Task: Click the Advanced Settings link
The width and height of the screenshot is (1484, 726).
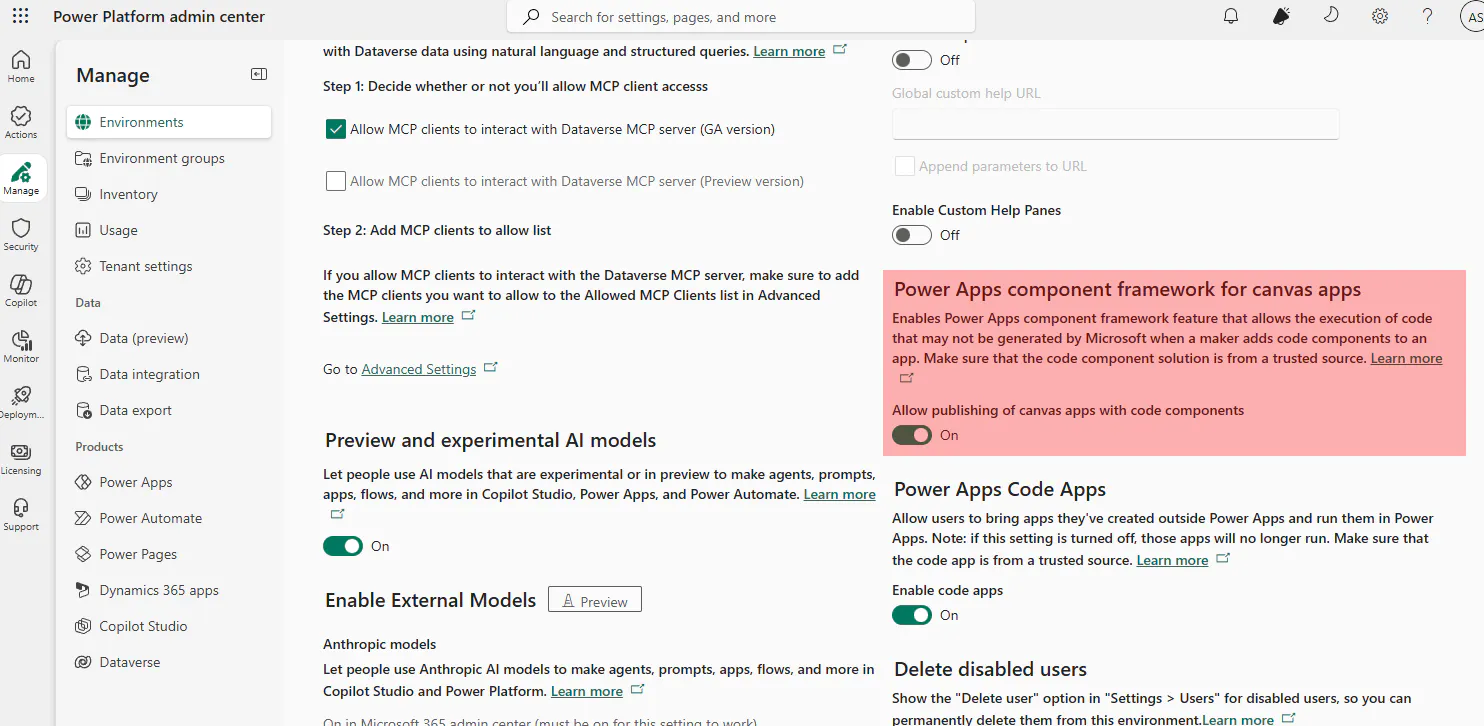Action: pyautogui.click(x=419, y=369)
